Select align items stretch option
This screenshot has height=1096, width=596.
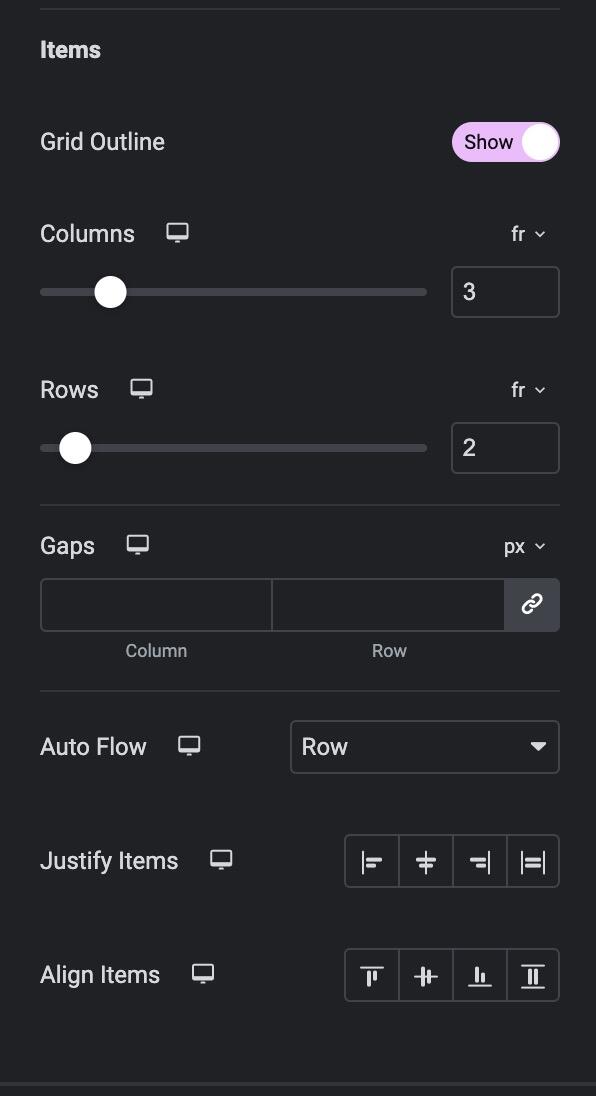tap(532, 975)
